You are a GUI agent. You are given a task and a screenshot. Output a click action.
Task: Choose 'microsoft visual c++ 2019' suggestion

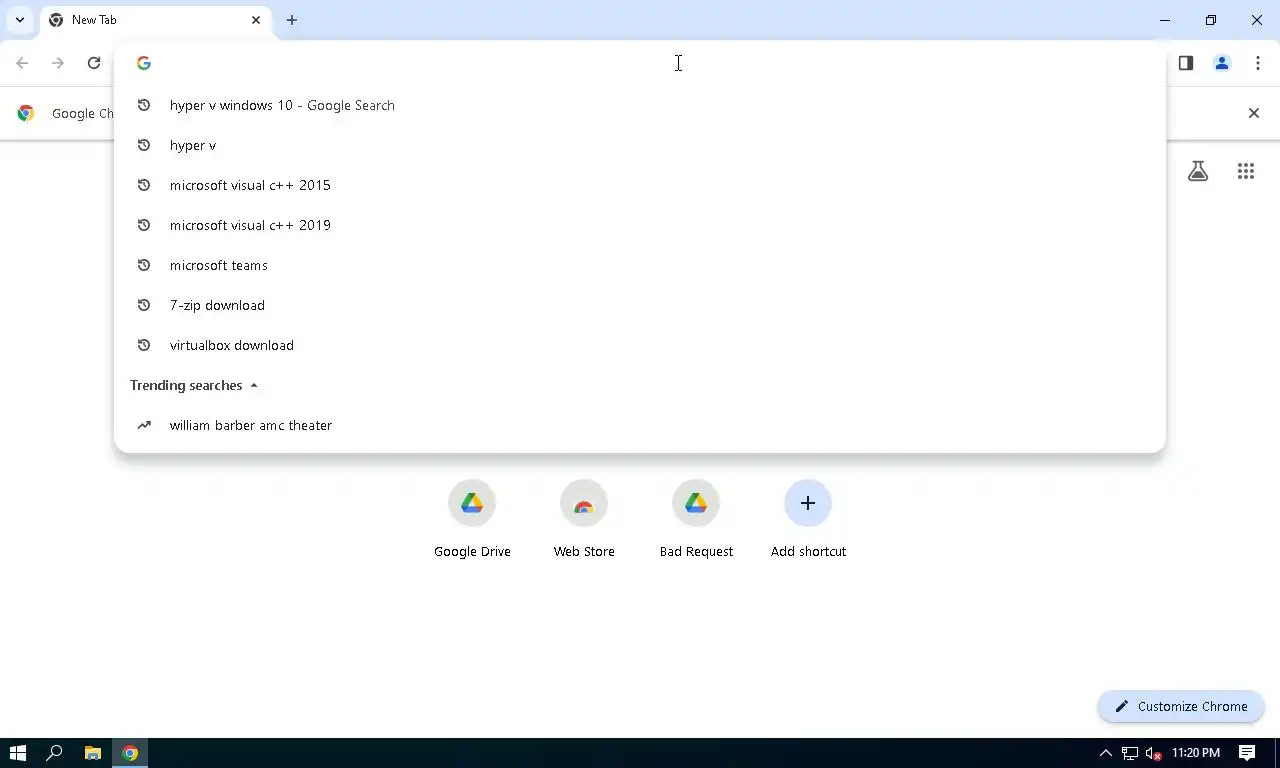click(640, 225)
